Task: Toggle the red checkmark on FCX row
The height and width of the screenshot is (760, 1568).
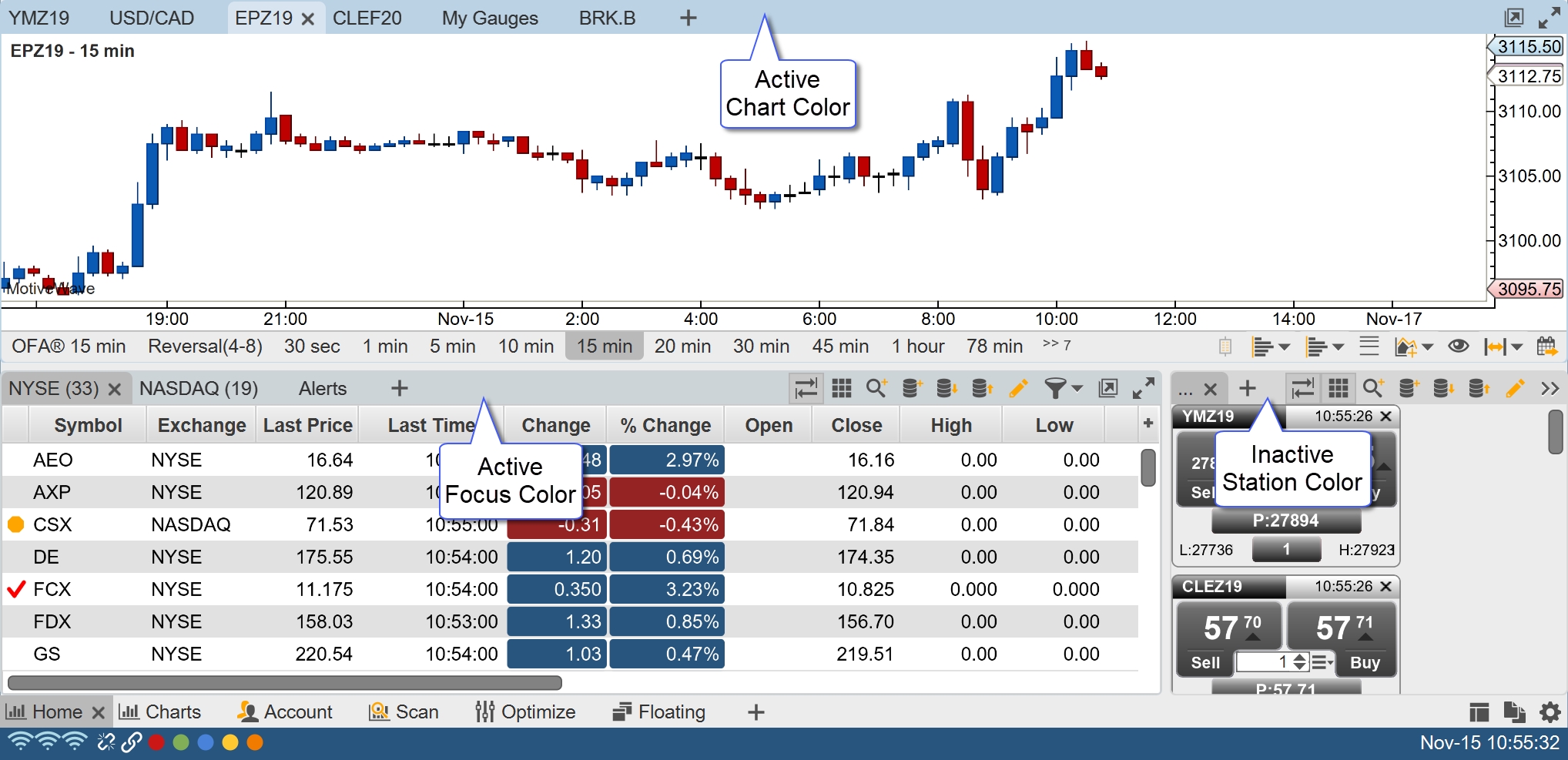Action: [x=16, y=589]
